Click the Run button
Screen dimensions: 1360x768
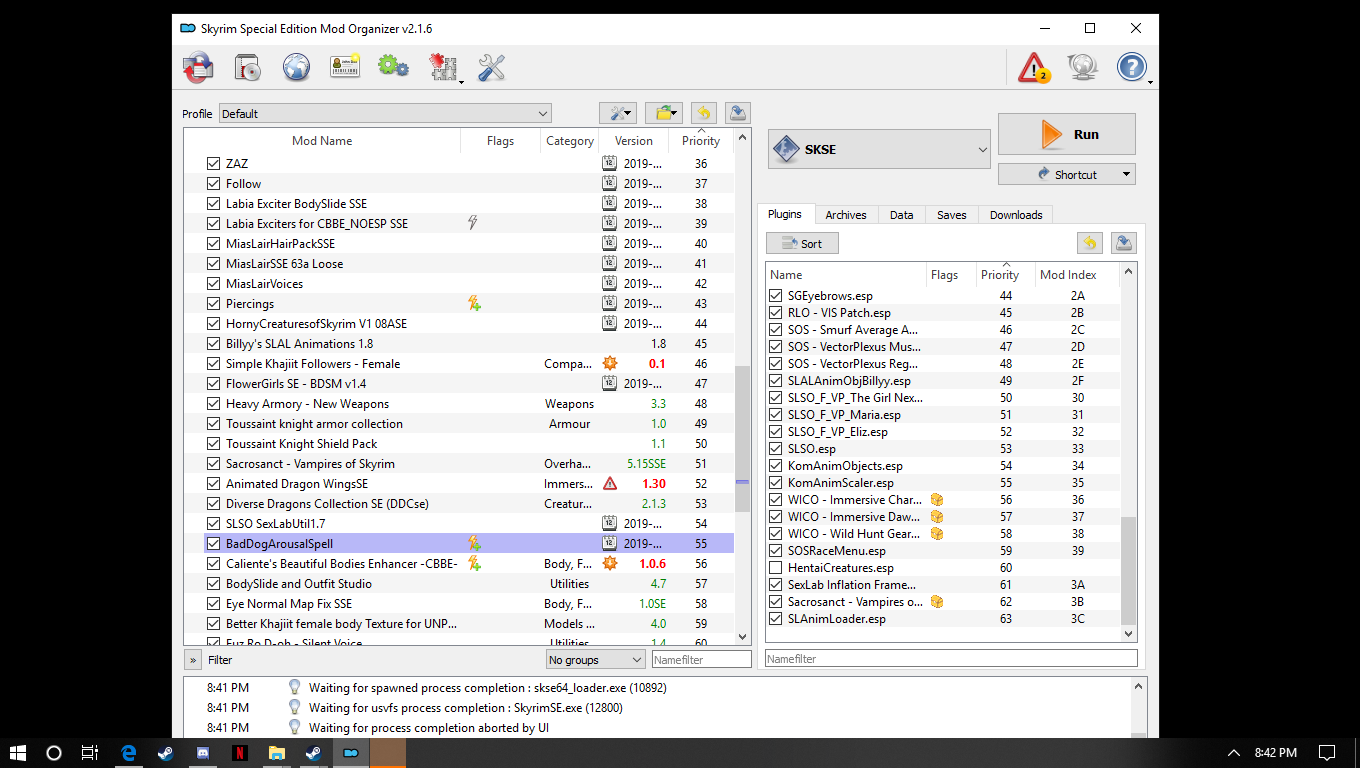[x=1066, y=134]
